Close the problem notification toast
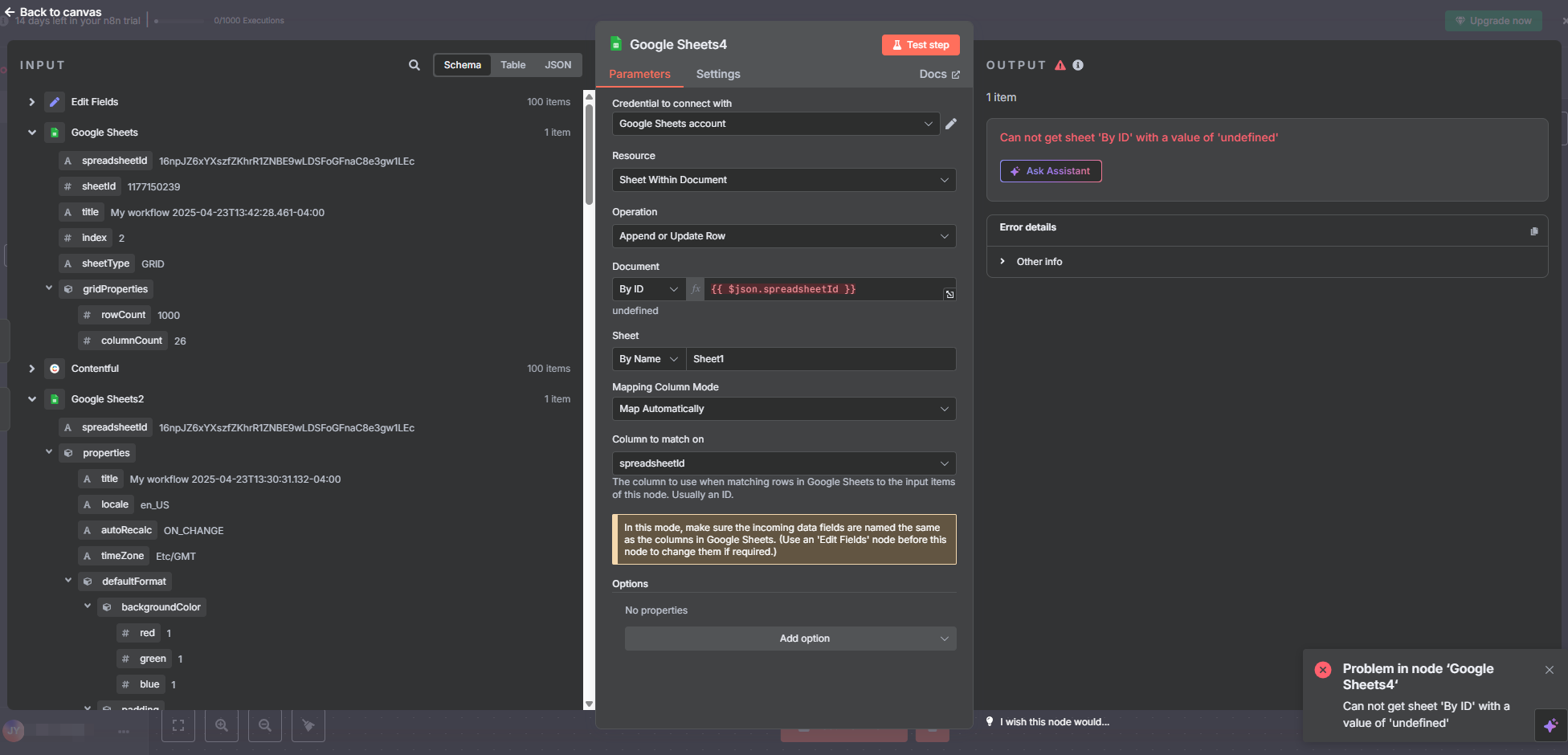The width and height of the screenshot is (1568, 755). coord(1550,670)
